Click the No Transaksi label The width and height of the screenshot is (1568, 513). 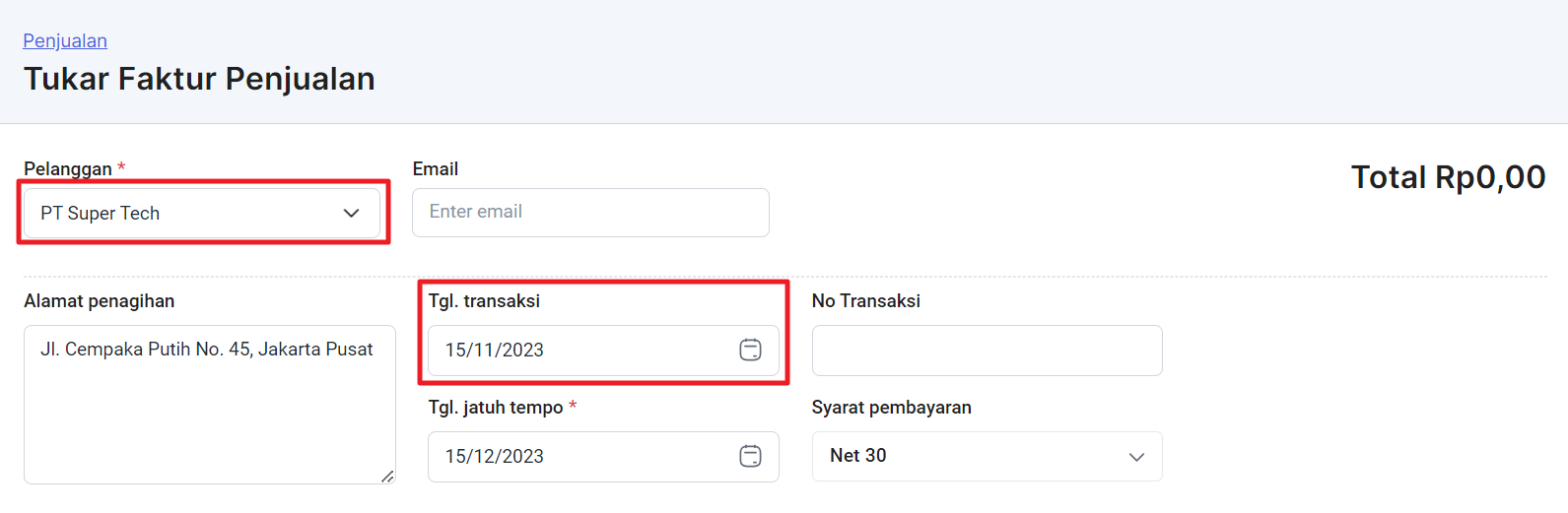865,300
